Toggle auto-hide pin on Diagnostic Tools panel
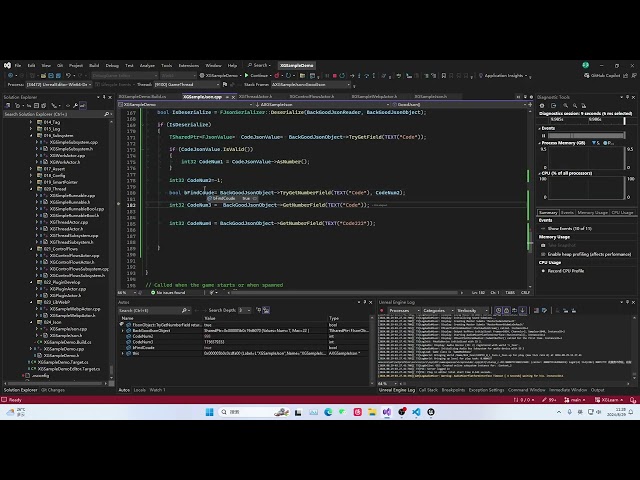 click(627, 97)
